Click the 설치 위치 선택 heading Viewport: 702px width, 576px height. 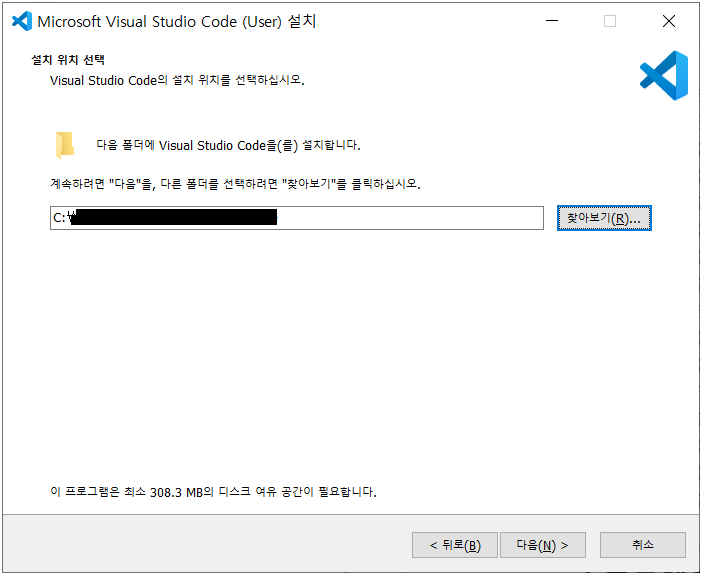(68, 60)
